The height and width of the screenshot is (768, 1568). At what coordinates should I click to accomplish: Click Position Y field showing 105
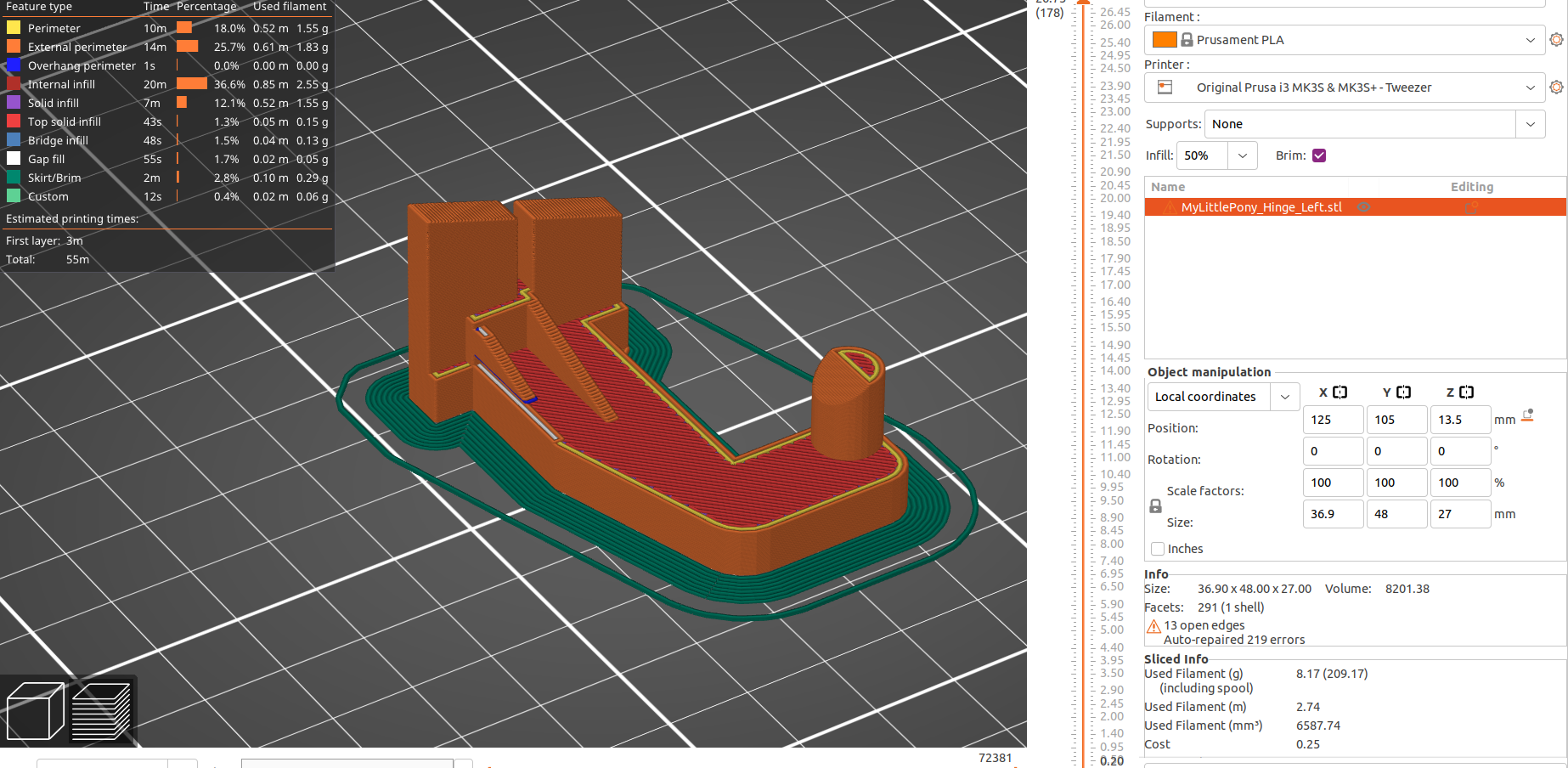(1397, 420)
